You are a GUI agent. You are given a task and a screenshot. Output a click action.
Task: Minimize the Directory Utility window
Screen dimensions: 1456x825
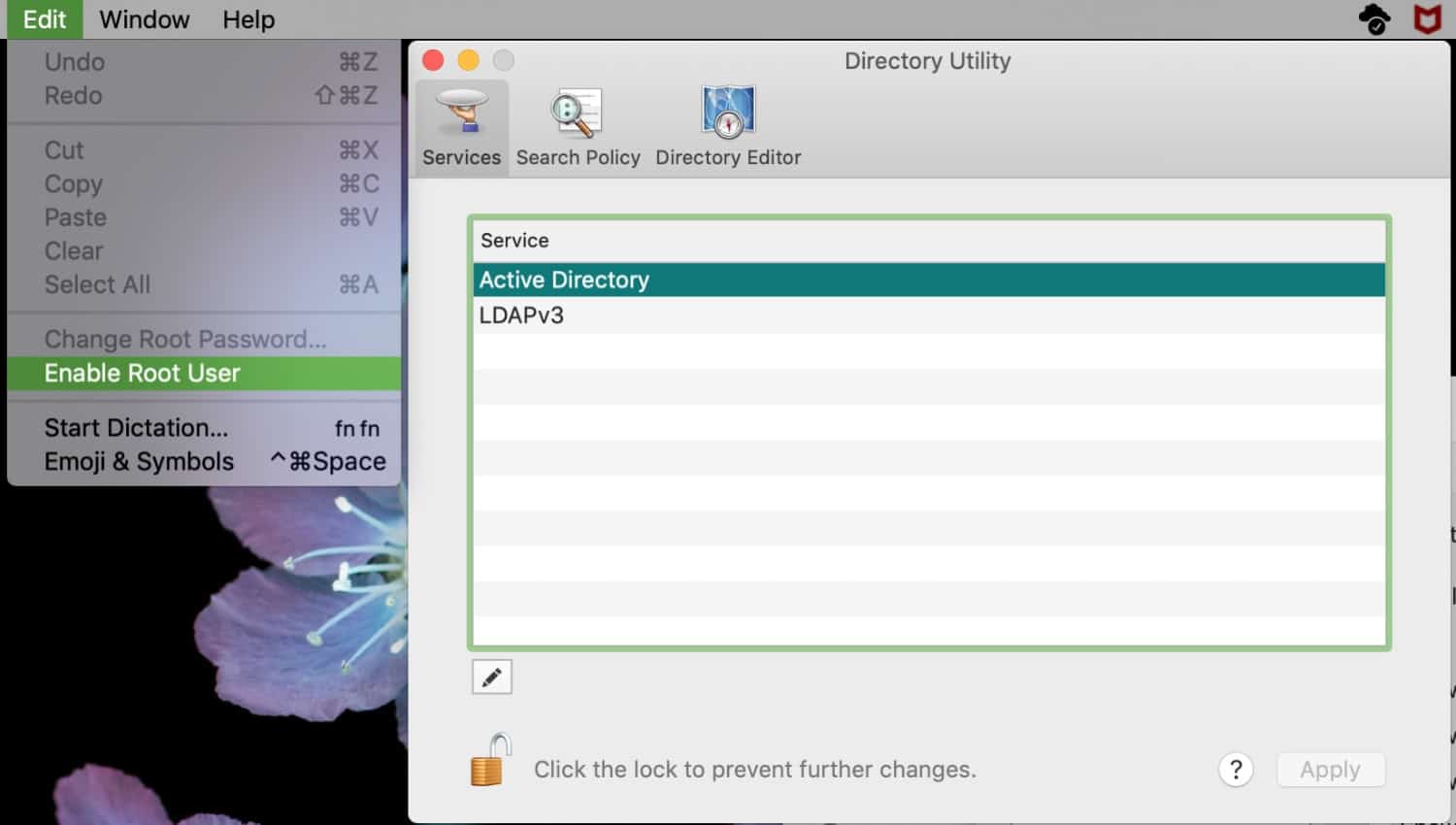click(x=468, y=60)
